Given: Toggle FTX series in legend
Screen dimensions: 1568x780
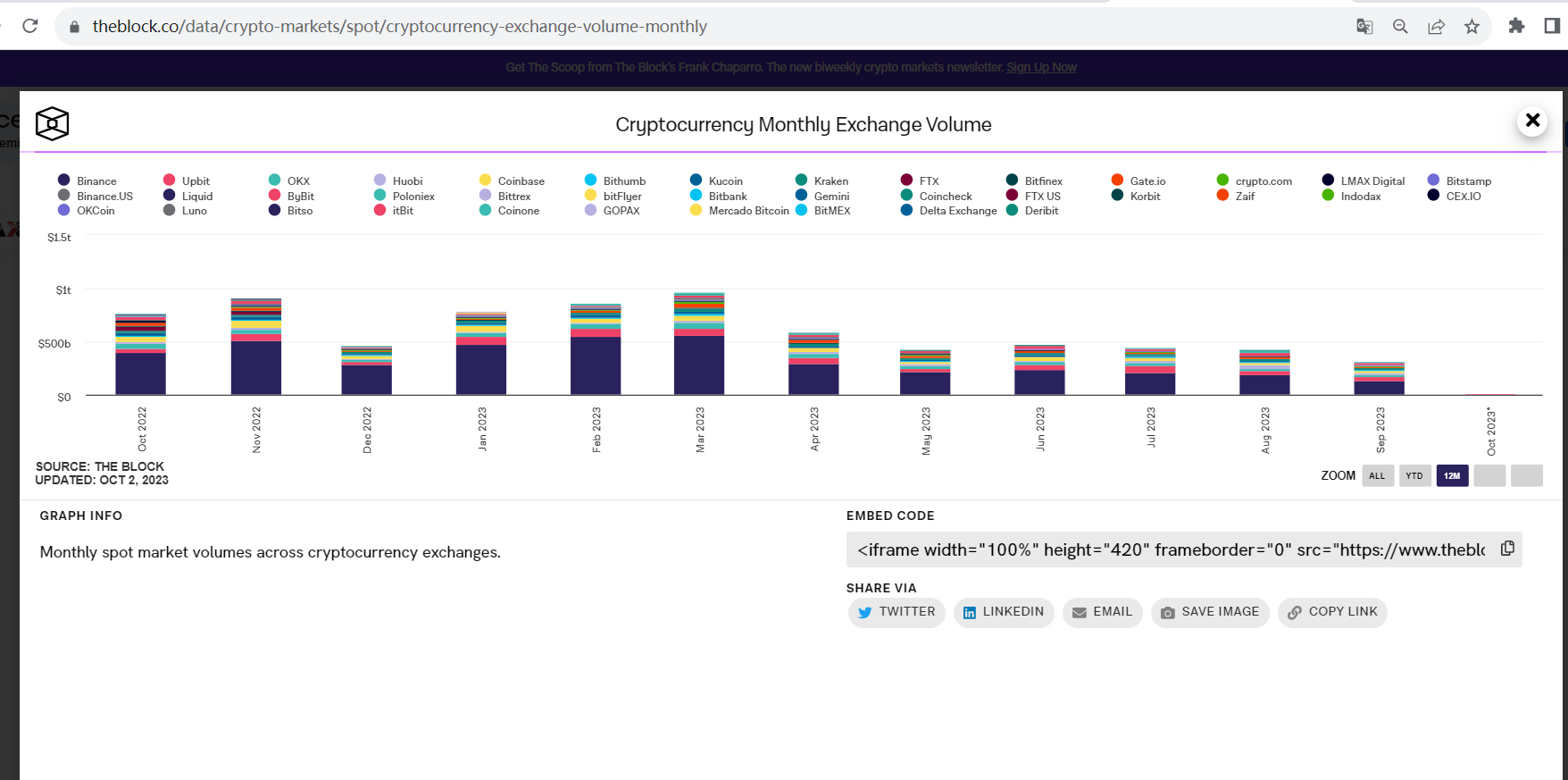Looking at the screenshot, I should point(920,180).
